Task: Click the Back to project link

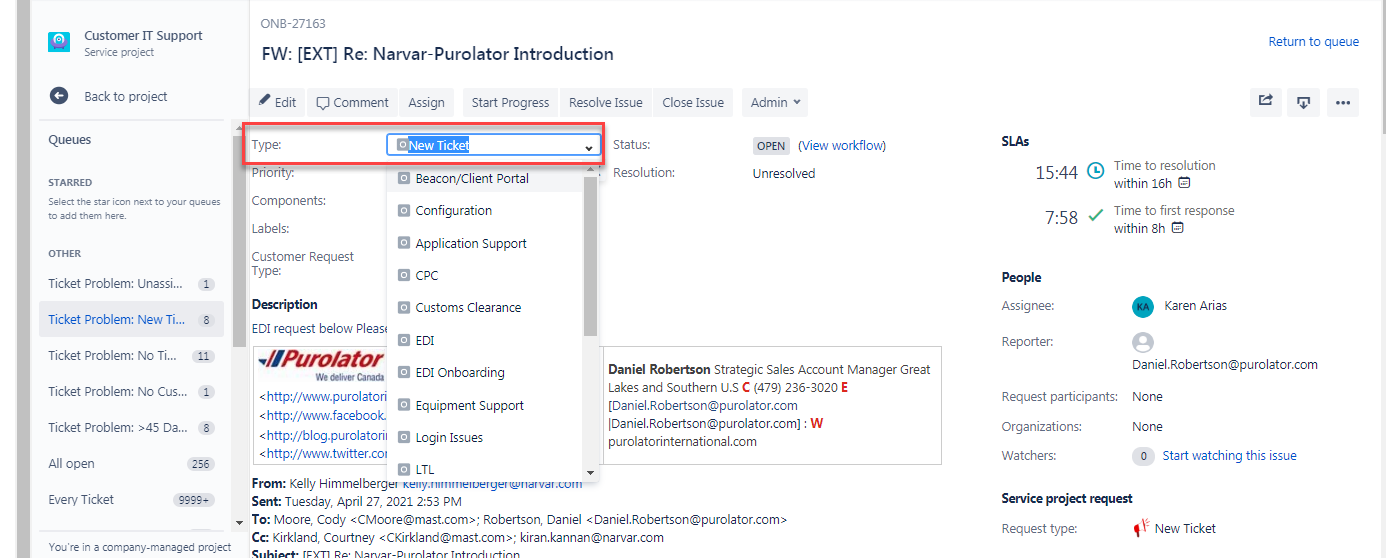Action: 126,96
